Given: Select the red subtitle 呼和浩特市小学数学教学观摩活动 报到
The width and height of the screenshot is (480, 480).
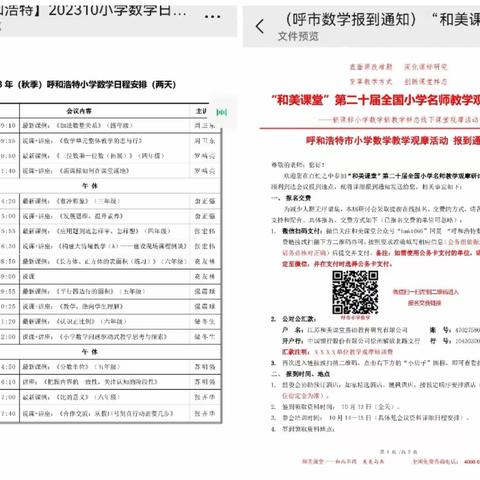Looking at the screenshot, I should pyautogui.click(x=393, y=141).
